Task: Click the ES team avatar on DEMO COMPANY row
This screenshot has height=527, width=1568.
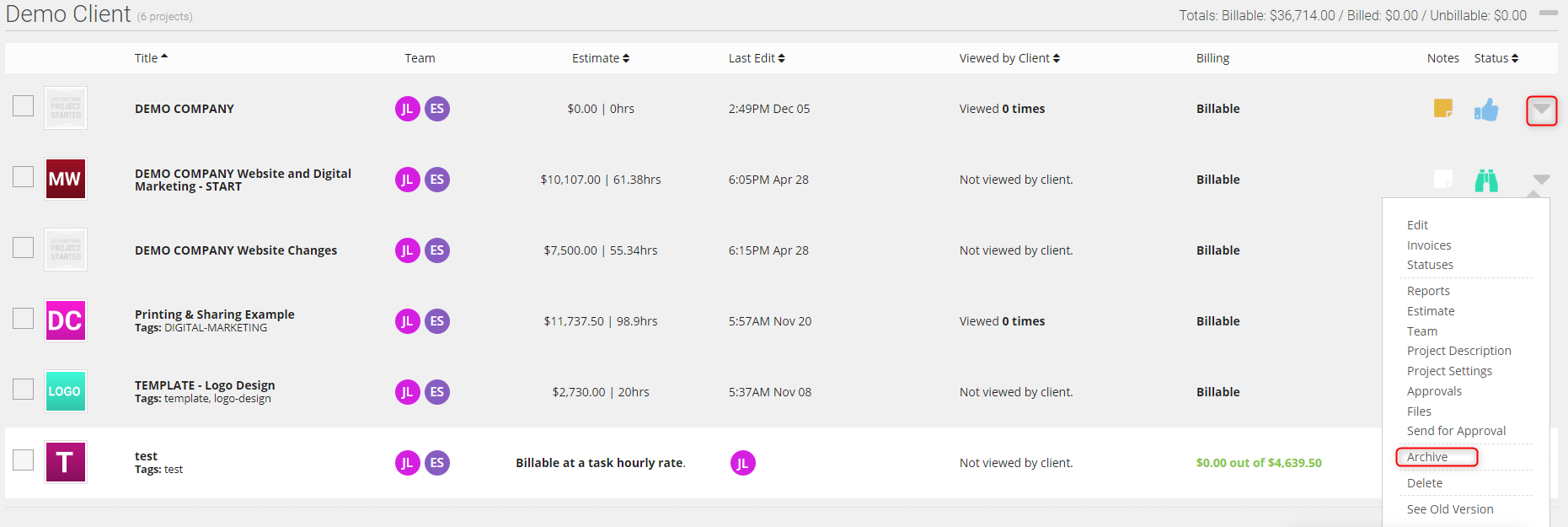Action: coord(436,109)
